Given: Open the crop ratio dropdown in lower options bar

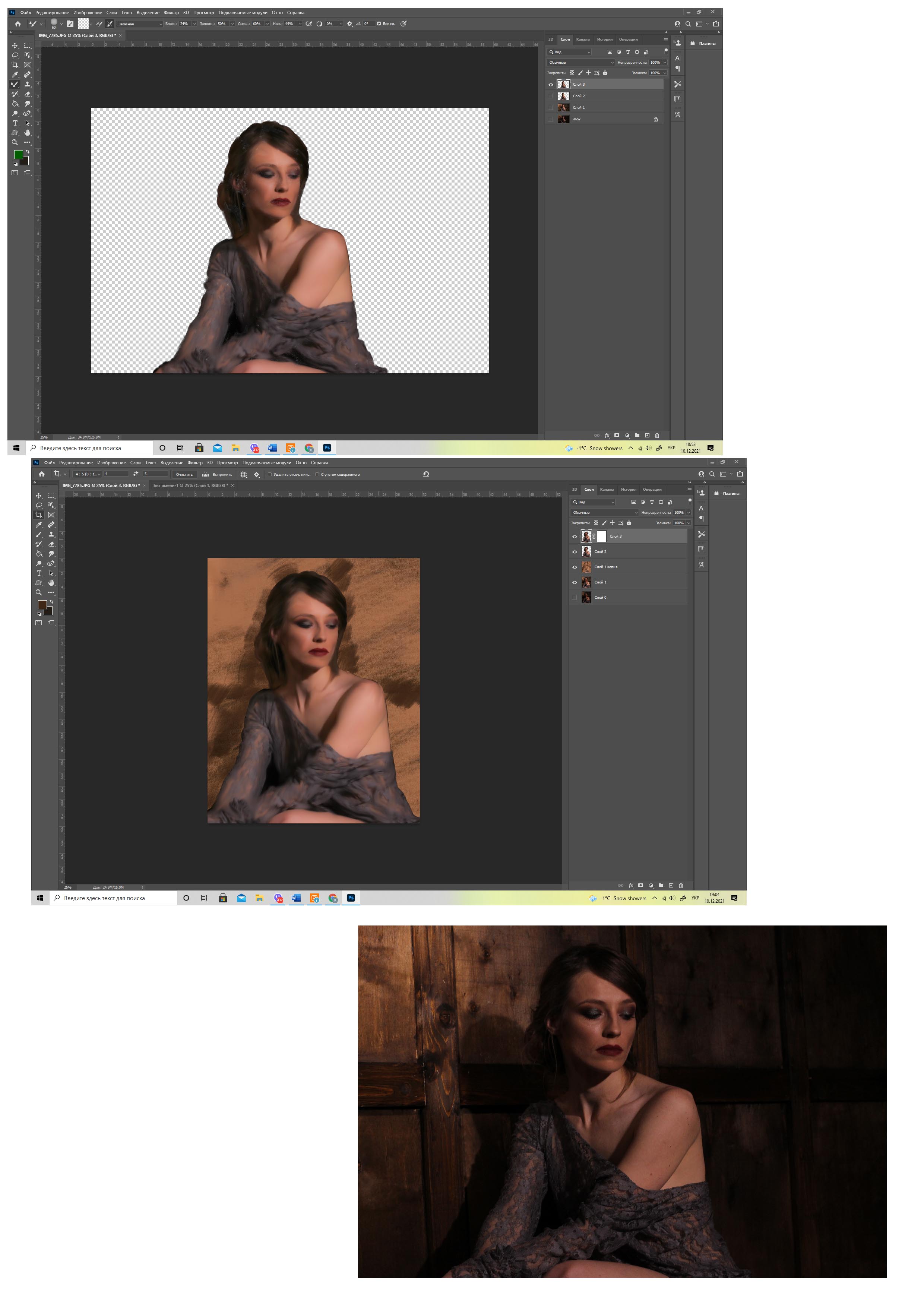Looking at the screenshot, I should [87, 474].
